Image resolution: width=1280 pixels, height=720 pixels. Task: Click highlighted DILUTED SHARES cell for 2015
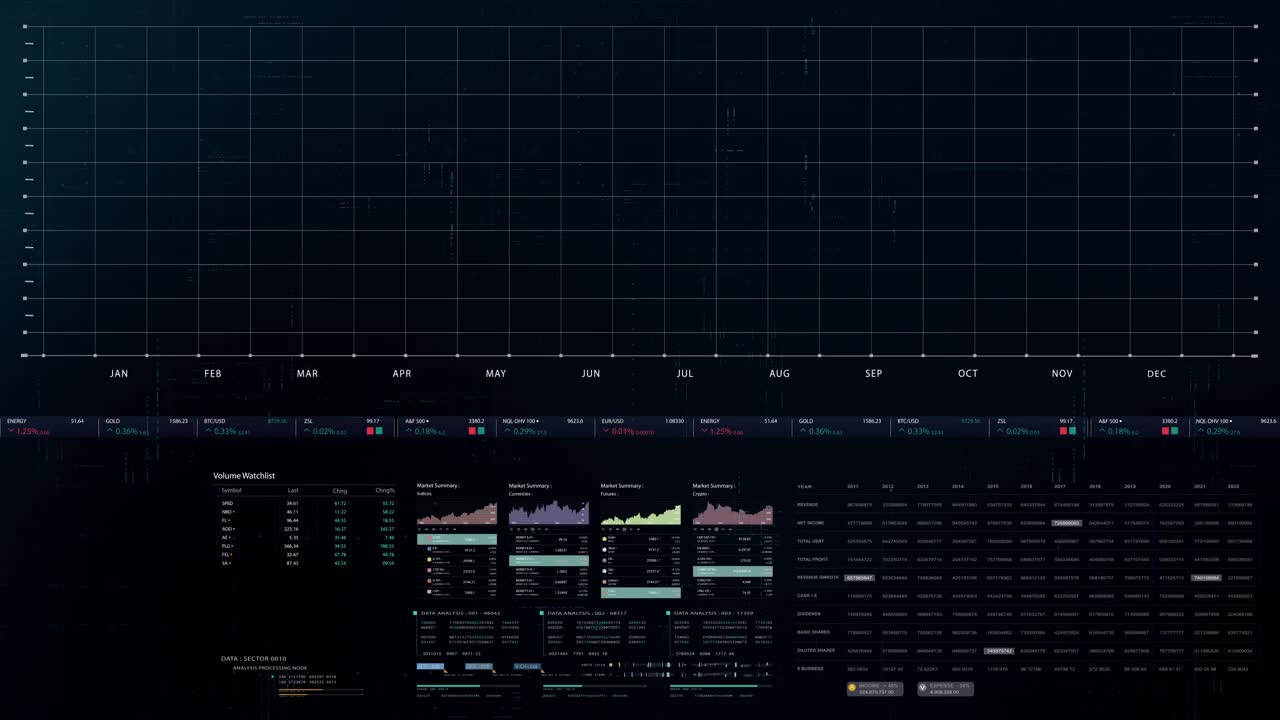click(x=999, y=651)
